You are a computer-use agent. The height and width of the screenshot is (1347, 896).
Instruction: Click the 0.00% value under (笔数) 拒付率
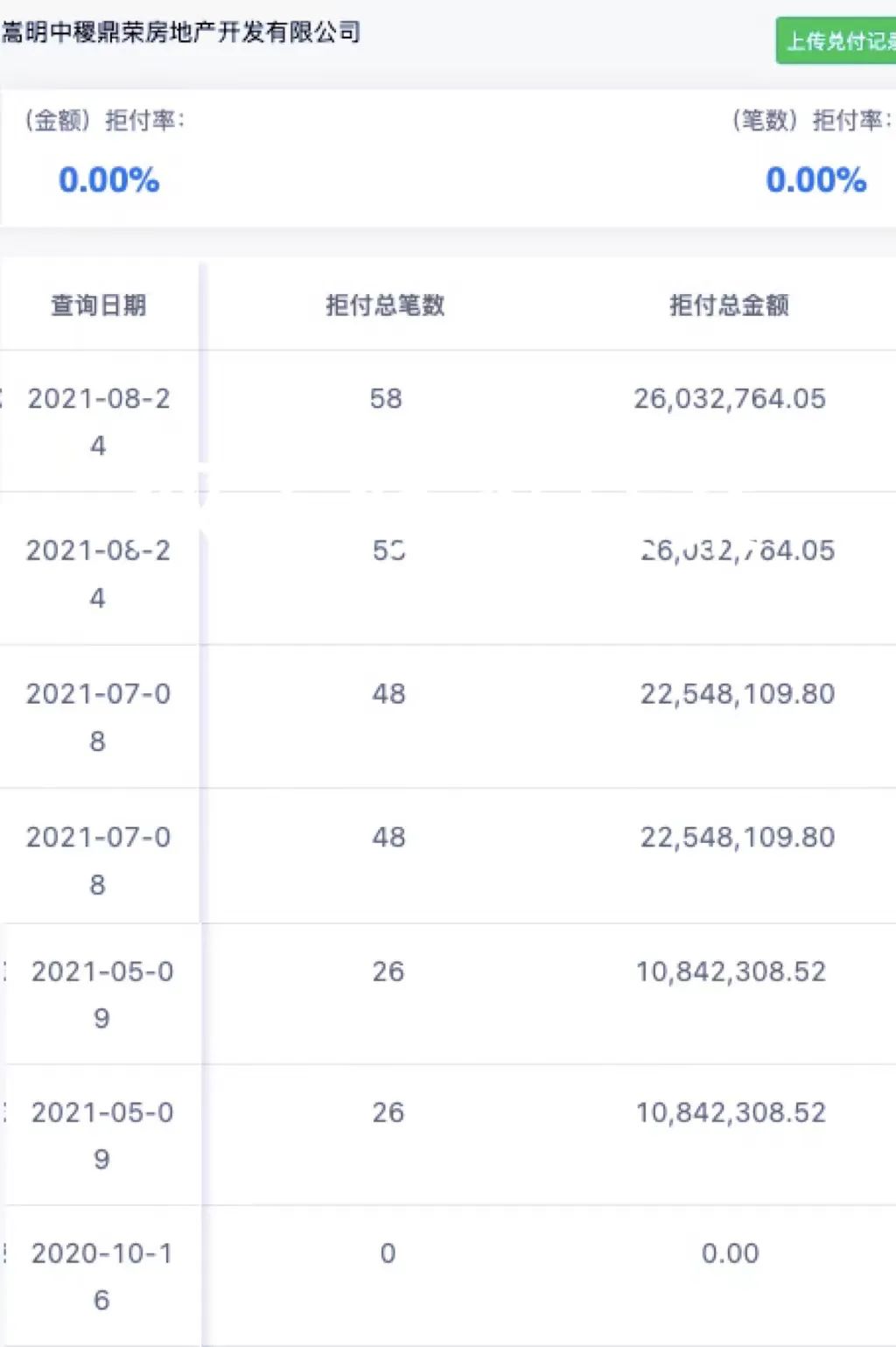(x=815, y=180)
